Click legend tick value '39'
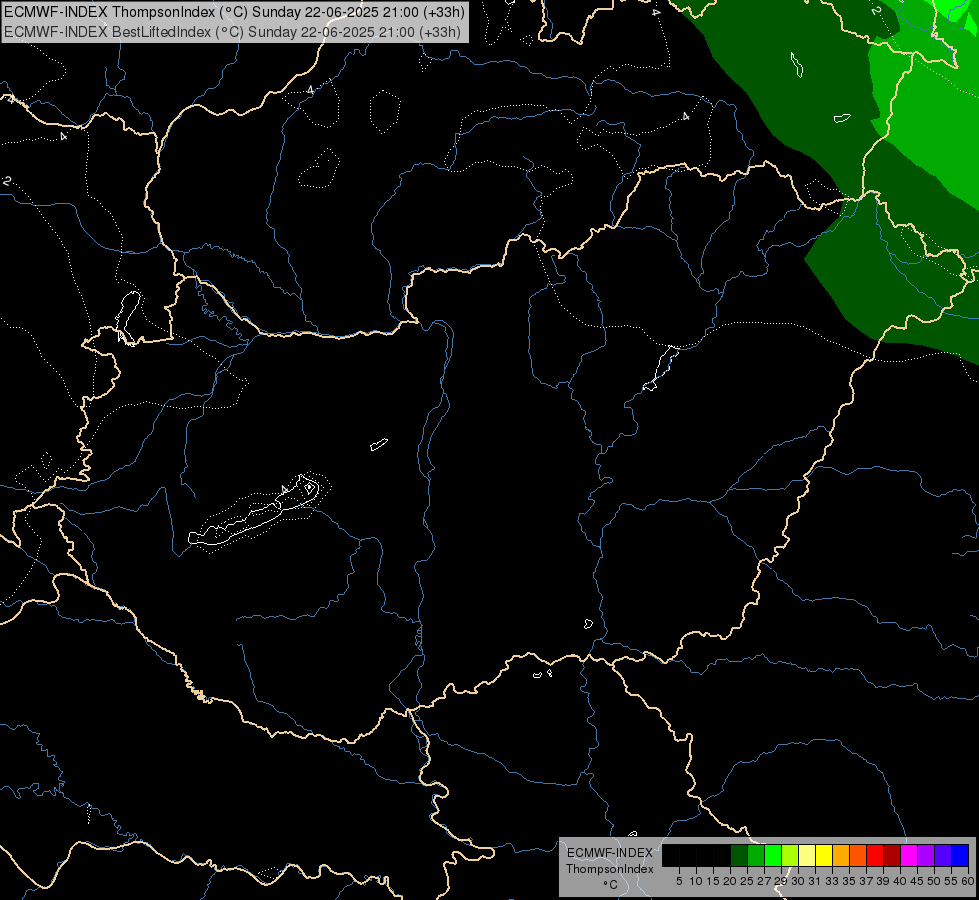The image size is (979, 900). coord(883,881)
